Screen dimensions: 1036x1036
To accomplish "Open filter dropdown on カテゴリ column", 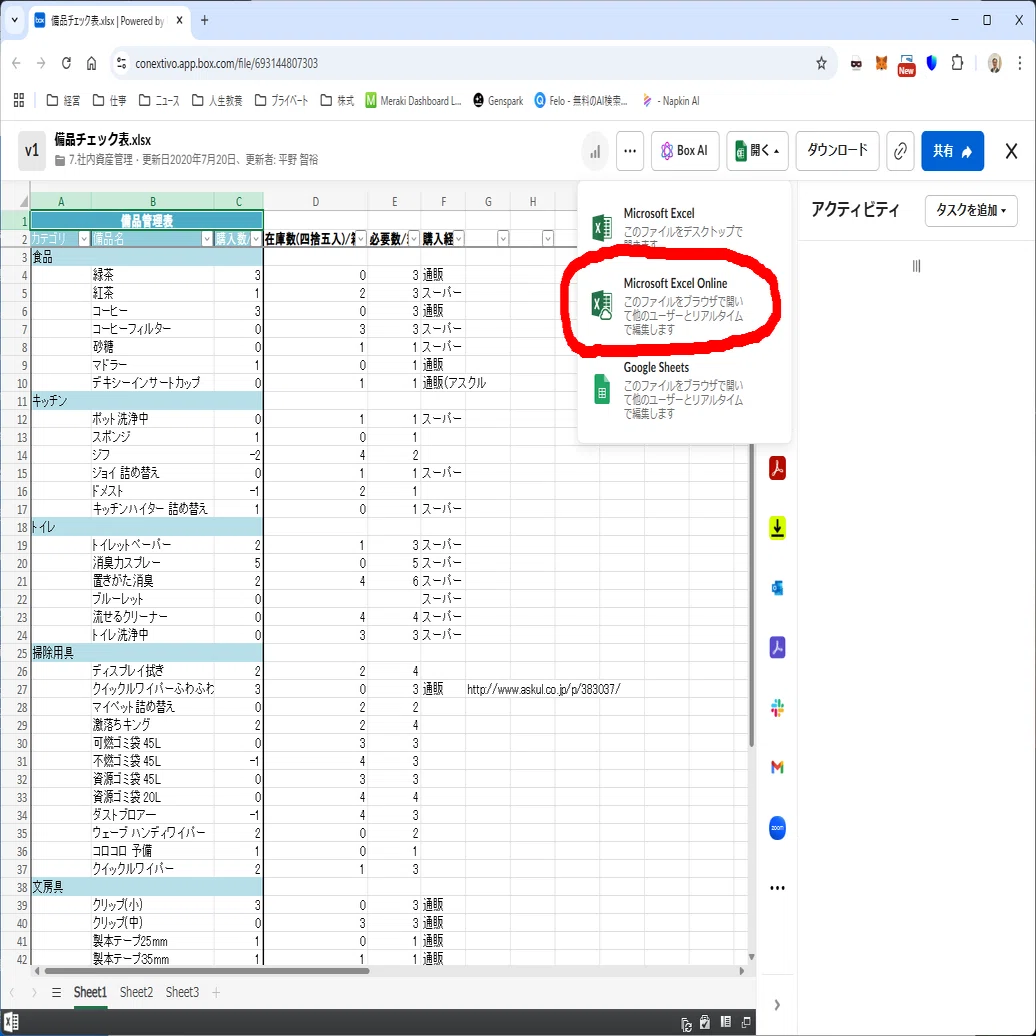I will tap(84, 239).
